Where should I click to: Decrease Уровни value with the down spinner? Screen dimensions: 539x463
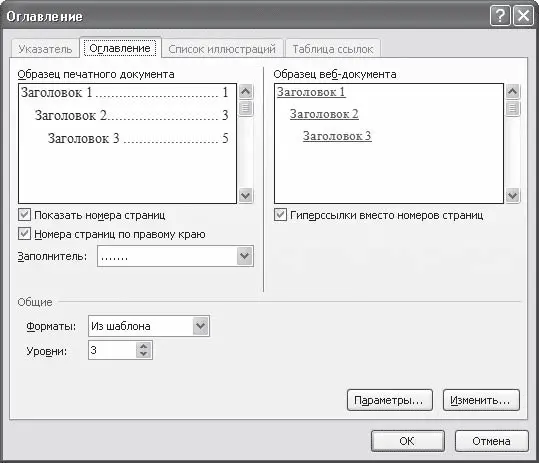[144, 354]
